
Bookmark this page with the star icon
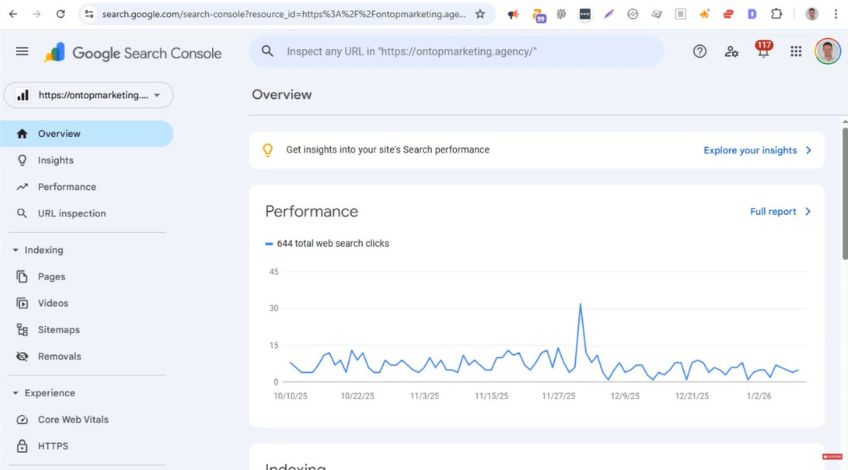click(x=480, y=14)
